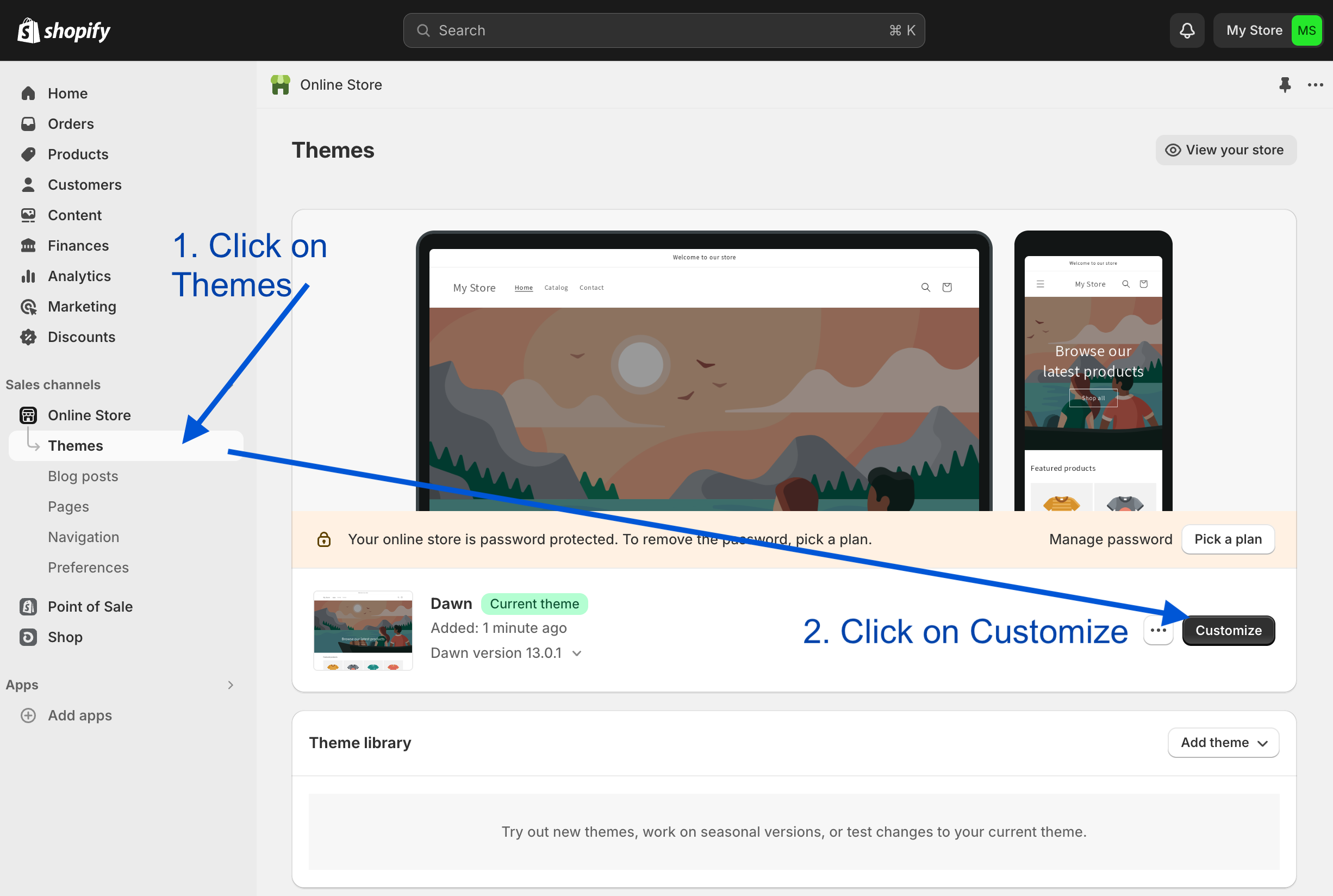Open the three-dot menu next to Customize
Image resolution: width=1333 pixels, height=896 pixels.
click(1158, 630)
